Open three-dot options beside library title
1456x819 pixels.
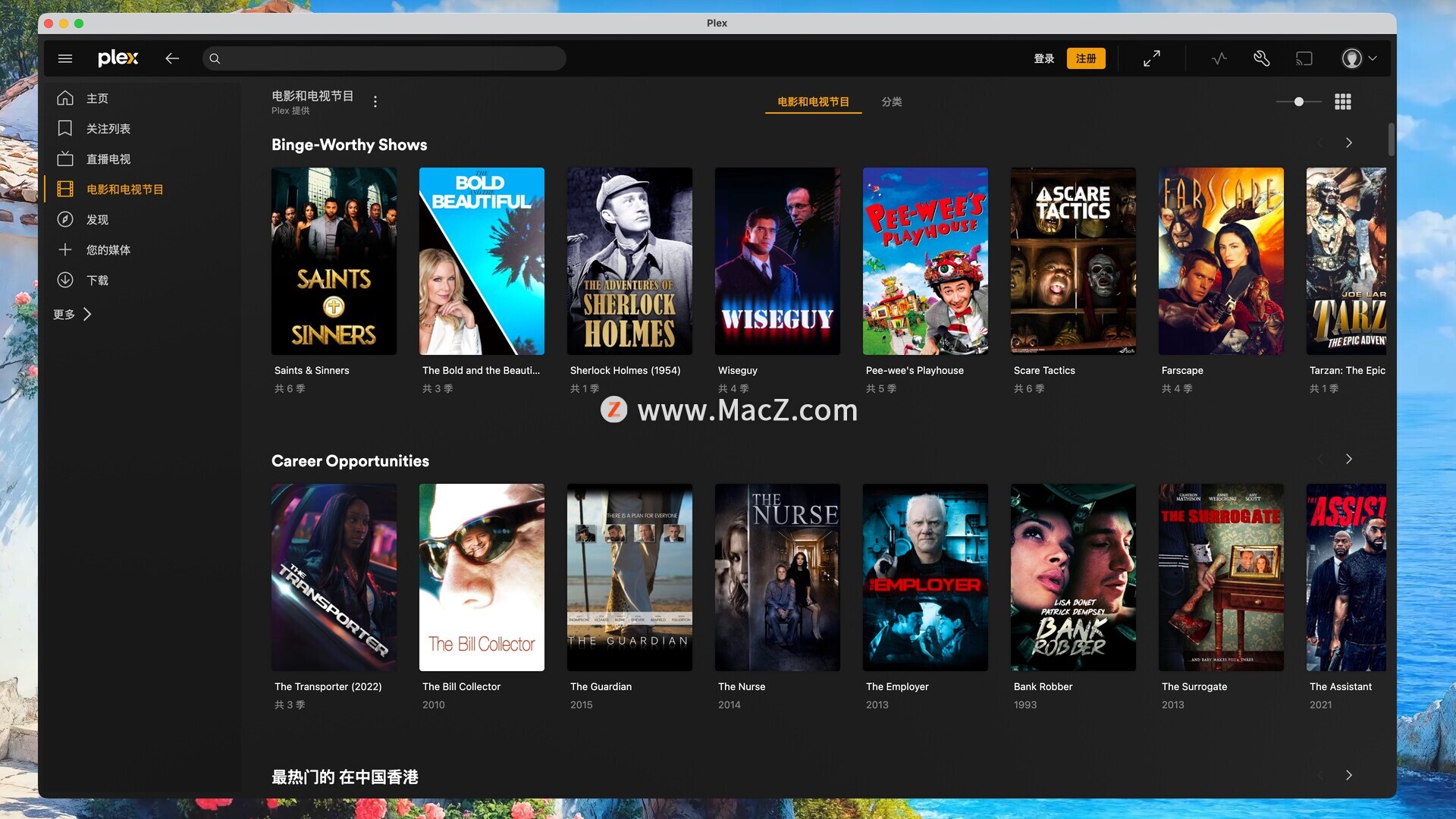coord(375,102)
